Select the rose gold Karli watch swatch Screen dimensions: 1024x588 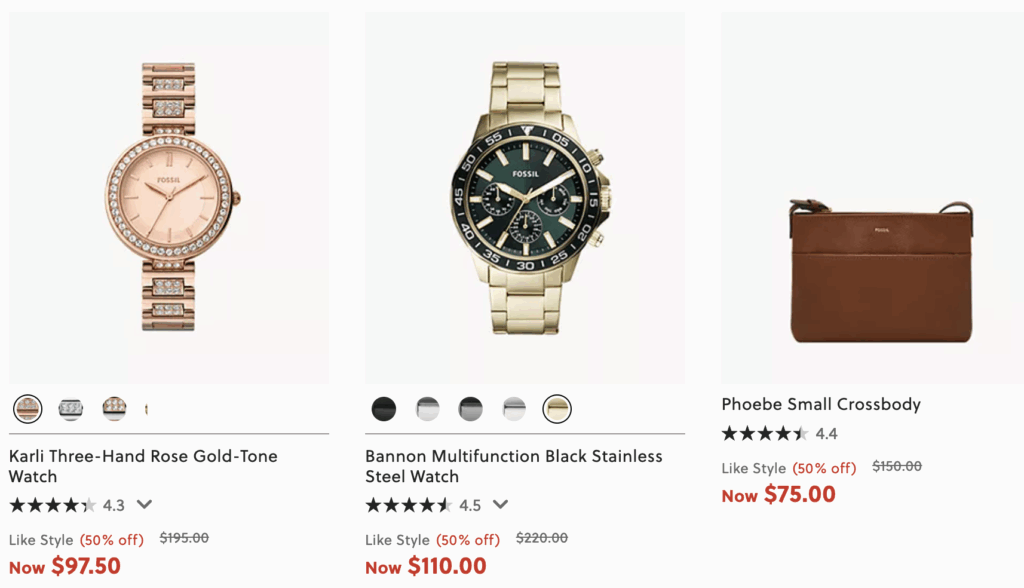pyautogui.click(x=27, y=408)
